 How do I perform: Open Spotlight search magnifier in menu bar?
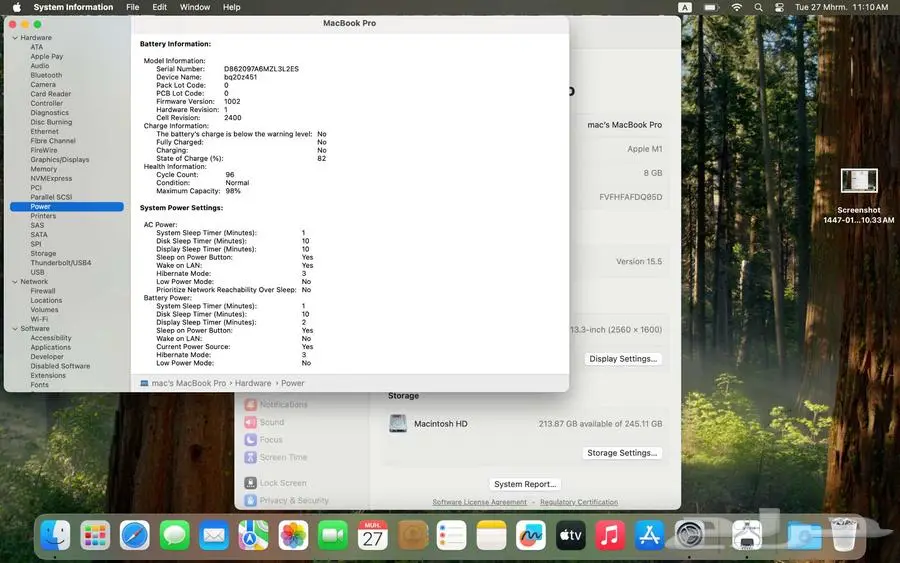coord(758,7)
